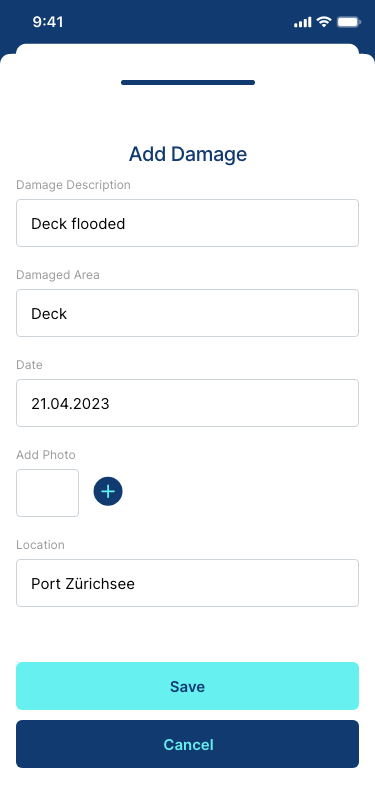
Task: Click the Date label above date field
Action: (x=29, y=365)
